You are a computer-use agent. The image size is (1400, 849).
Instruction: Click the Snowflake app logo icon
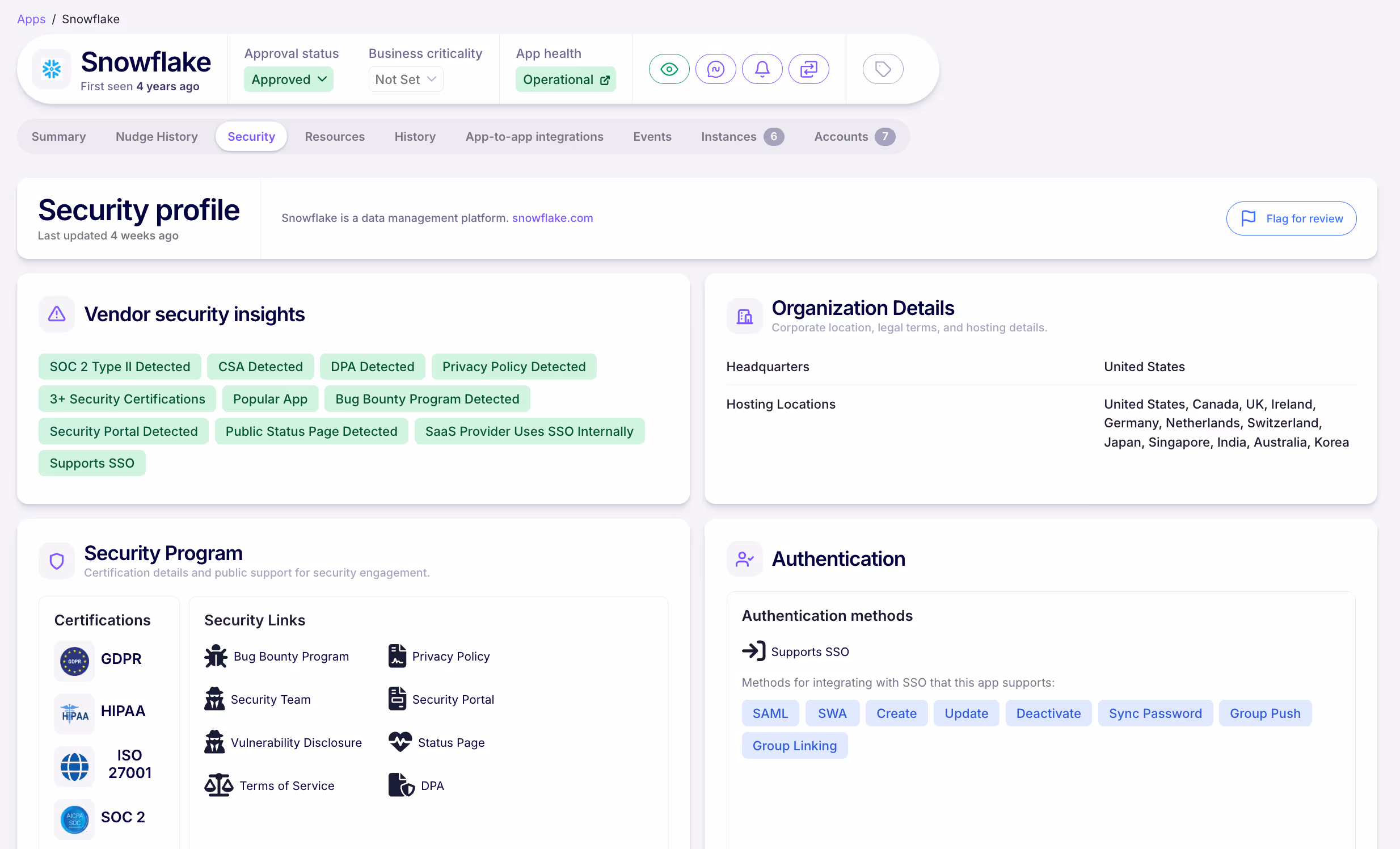(x=52, y=69)
